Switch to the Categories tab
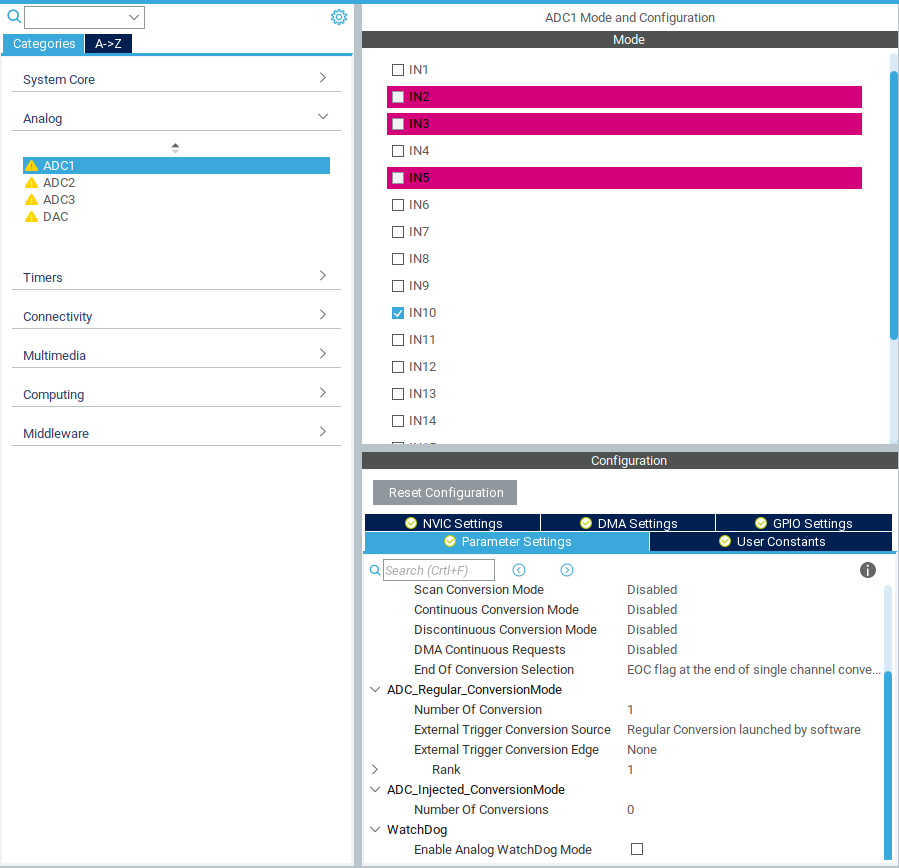This screenshot has width=899, height=868. click(44, 44)
